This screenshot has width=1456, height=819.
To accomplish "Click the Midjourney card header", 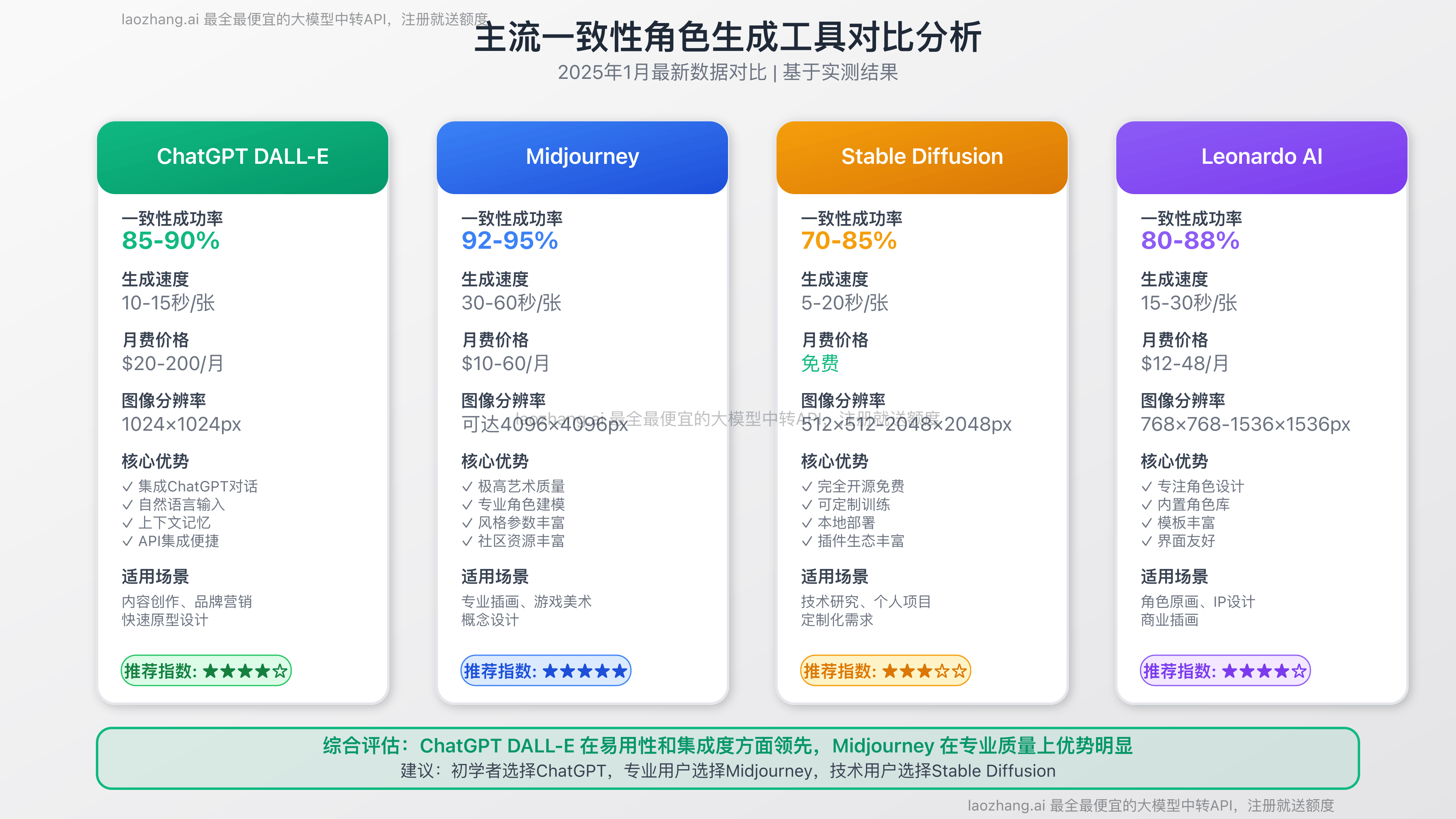I will click(582, 157).
